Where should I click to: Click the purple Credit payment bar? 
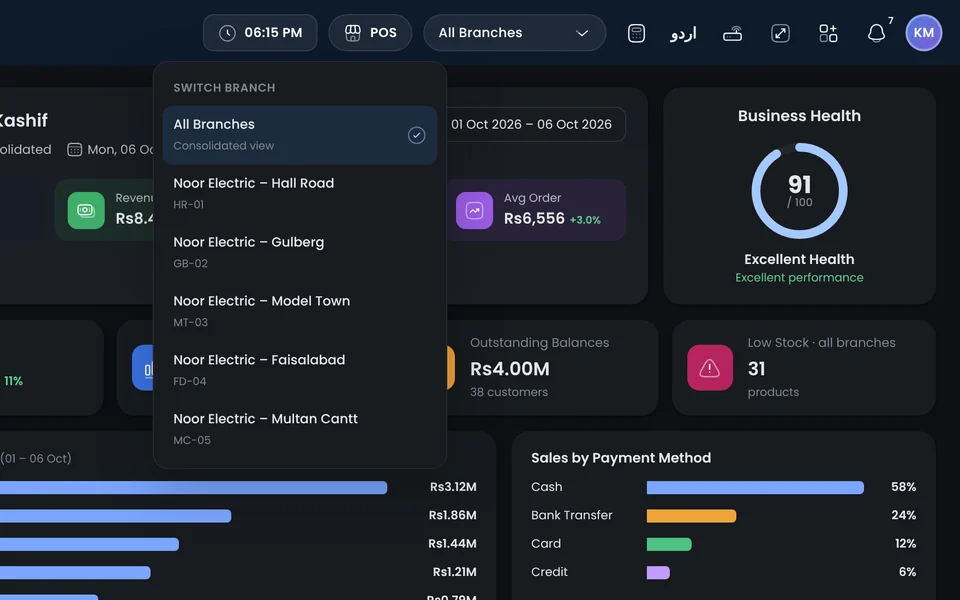pyautogui.click(x=658, y=572)
